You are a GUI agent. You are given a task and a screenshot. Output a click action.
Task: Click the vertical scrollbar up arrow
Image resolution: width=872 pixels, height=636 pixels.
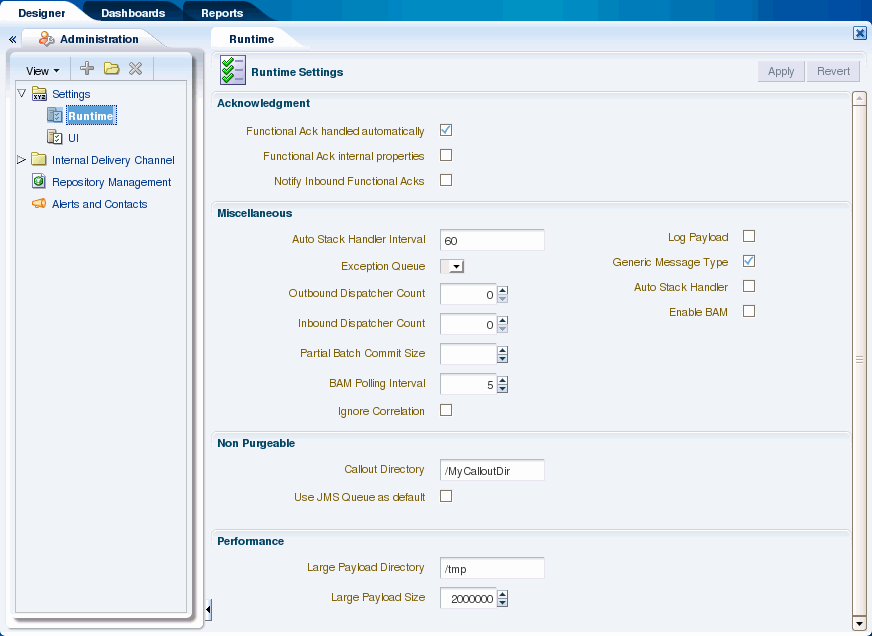[x=859, y=98]
